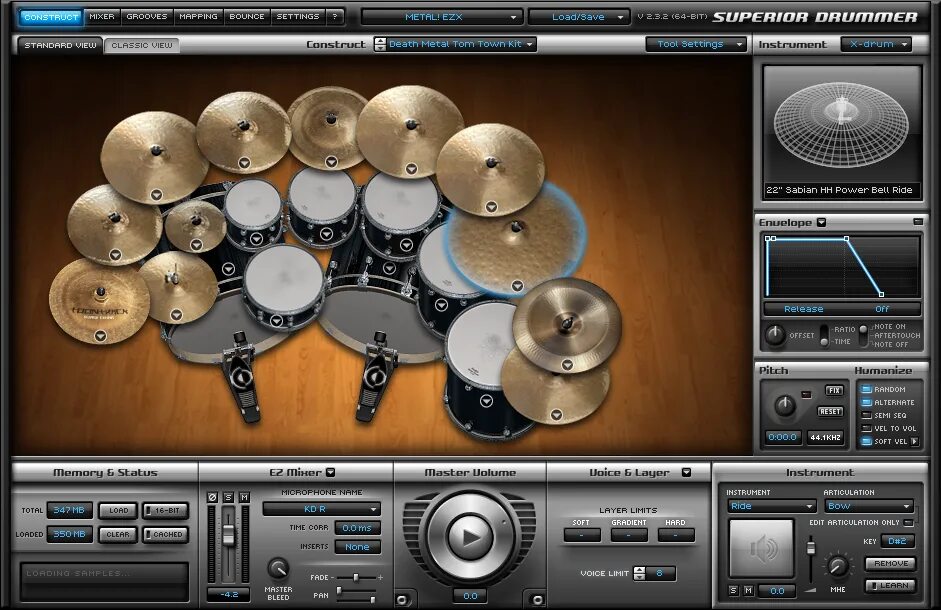Click the Pitch Reset button
The width and height of the screenshot is (941, 610).
830,412
